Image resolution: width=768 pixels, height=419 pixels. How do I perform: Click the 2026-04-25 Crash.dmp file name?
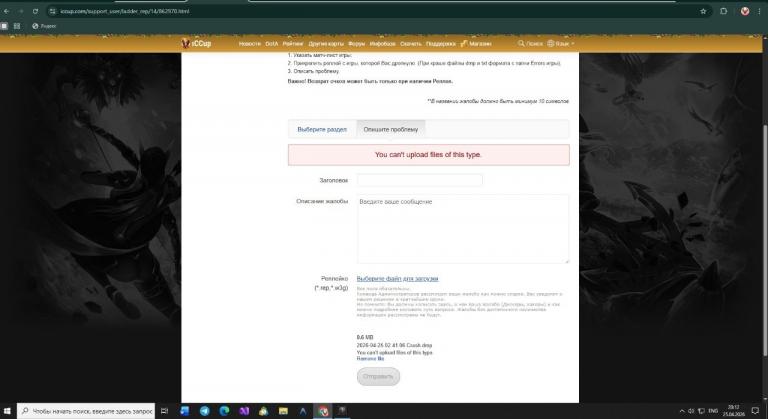tap(394, 345)
